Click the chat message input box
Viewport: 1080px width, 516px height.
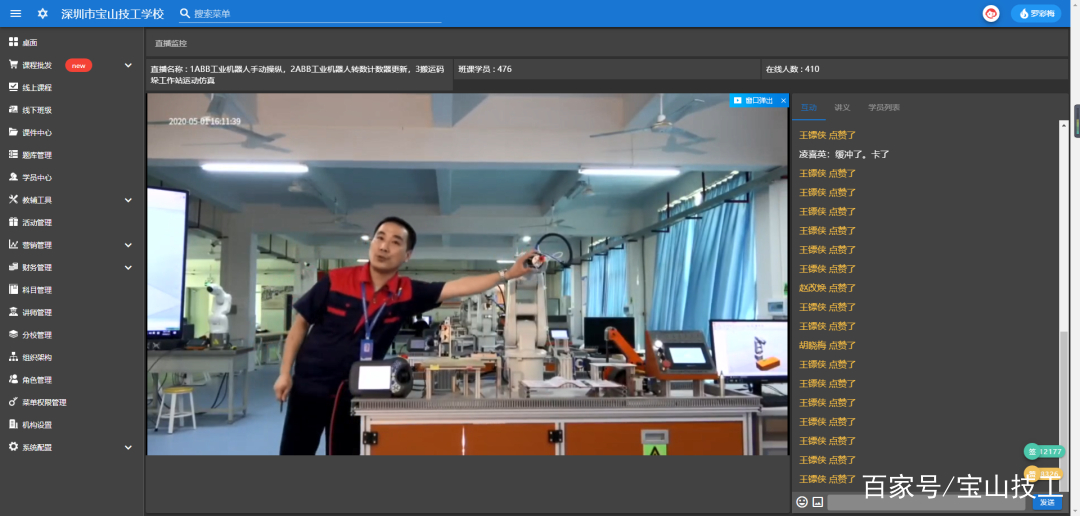tap(926, 502)
